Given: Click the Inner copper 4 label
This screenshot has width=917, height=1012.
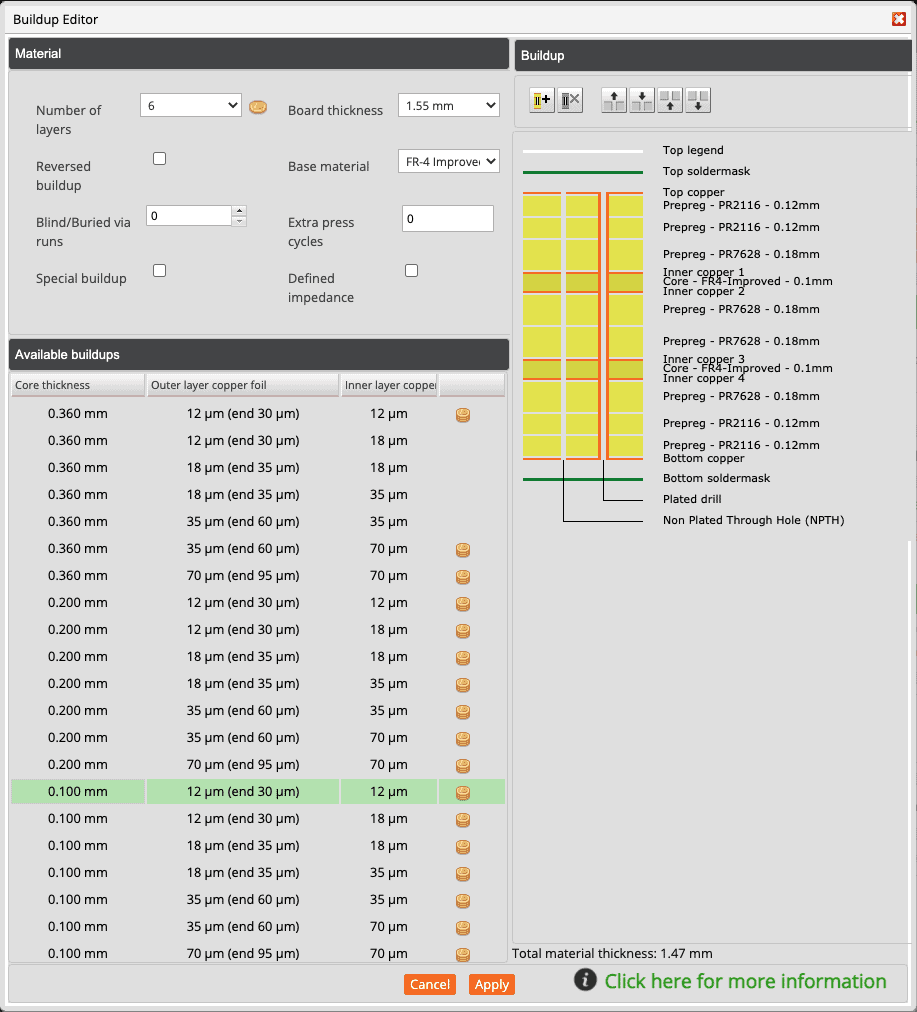Looking at the screenshot, I should click(x=703, y=378).
